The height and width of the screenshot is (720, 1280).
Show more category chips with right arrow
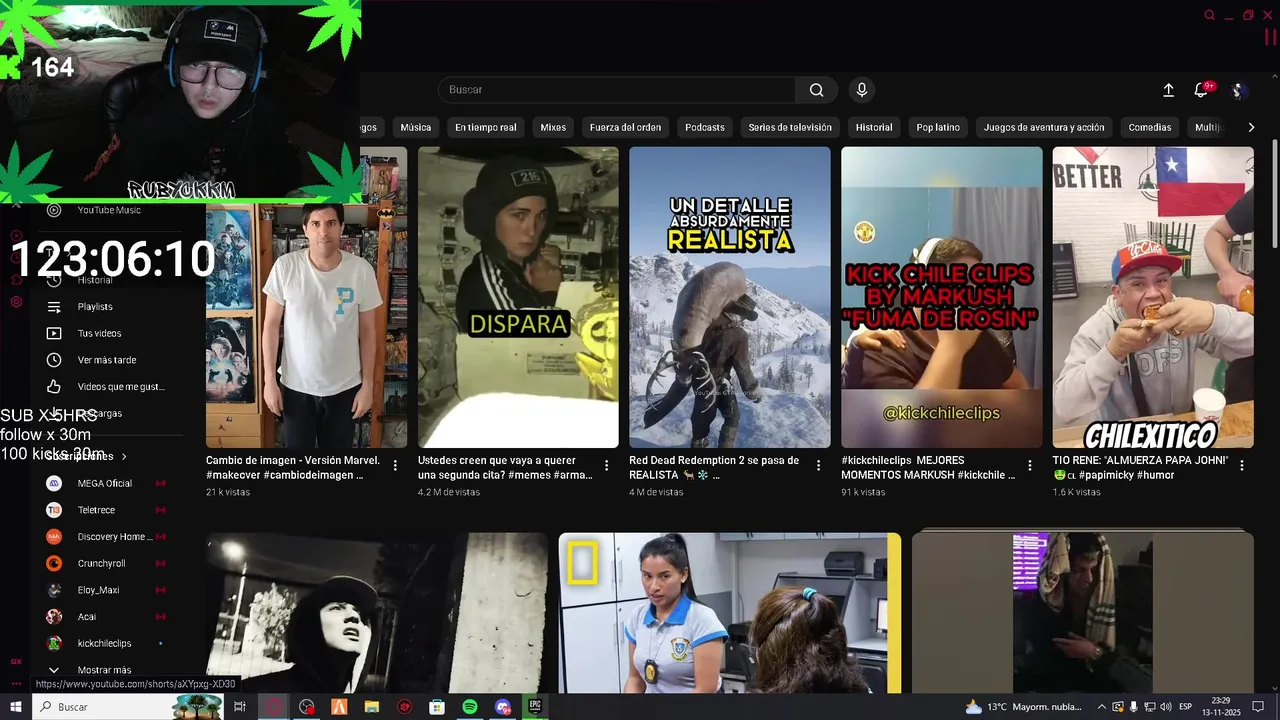pos(1251,128)
